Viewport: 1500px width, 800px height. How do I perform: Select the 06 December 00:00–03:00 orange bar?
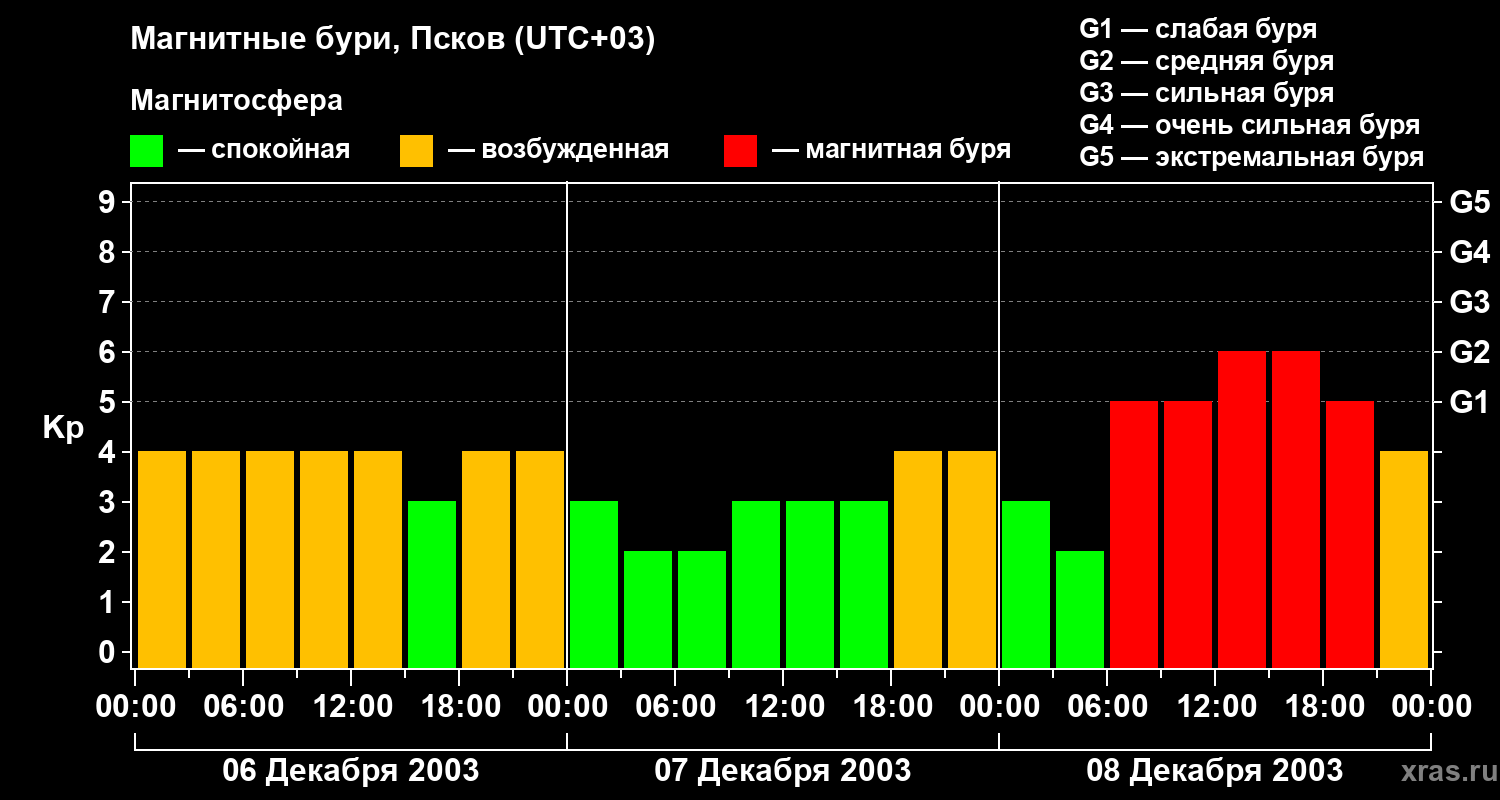coord(162,559)
